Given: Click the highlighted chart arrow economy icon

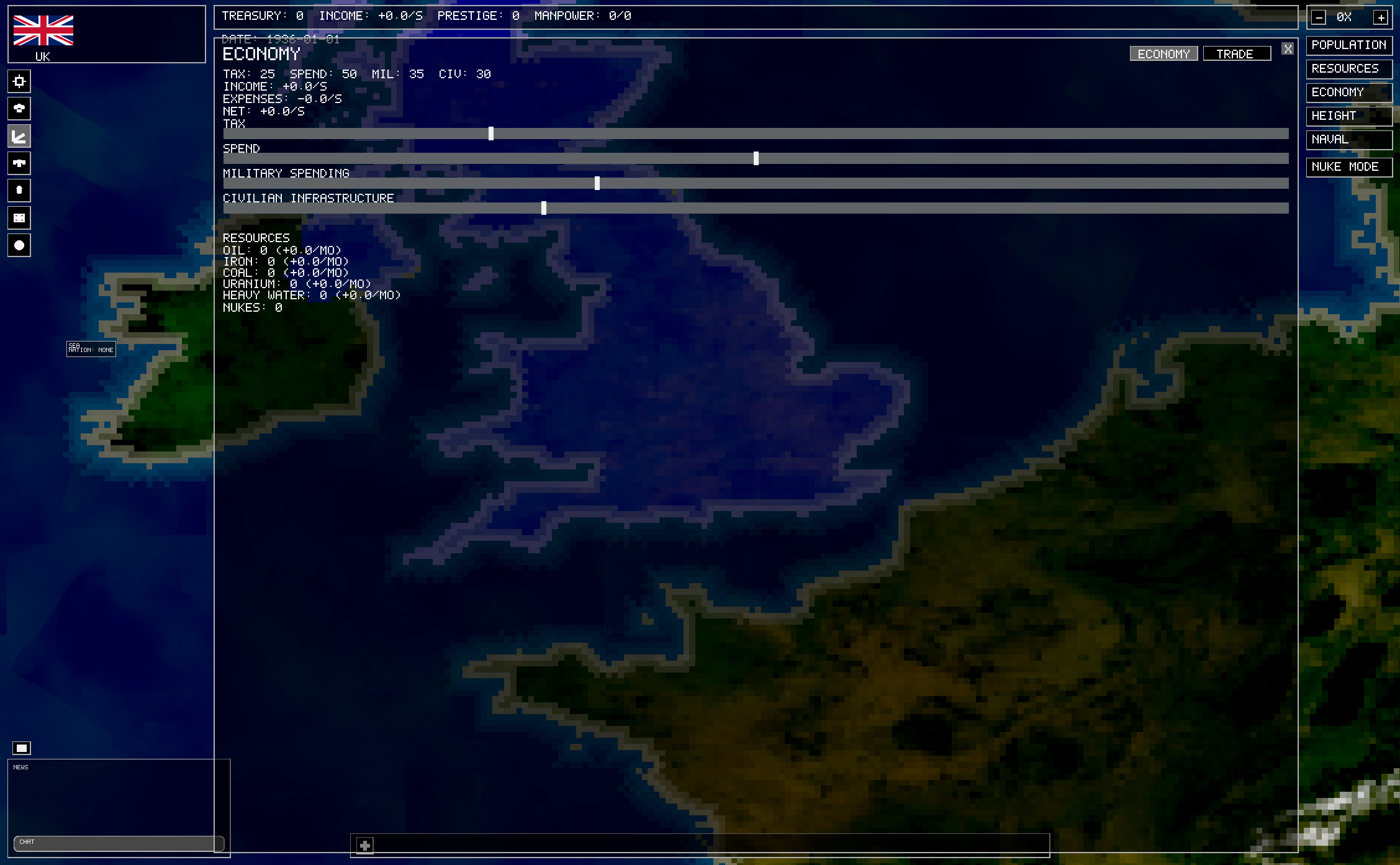Looking at the screenshot, I should coord(19,136).
